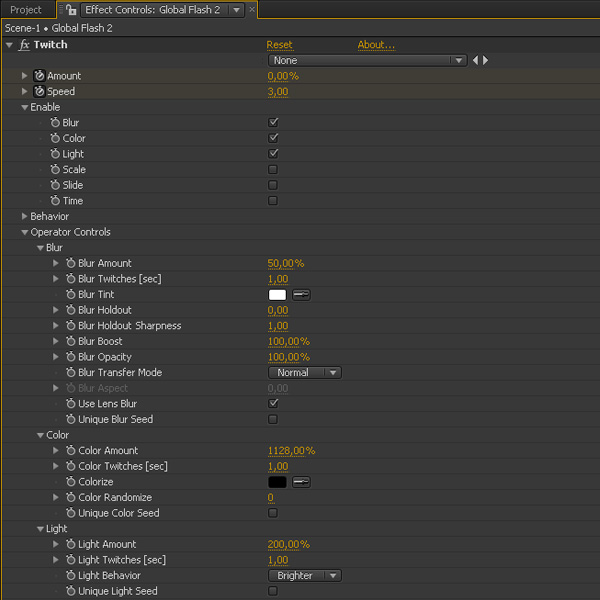The image size is (600, 600).
Task: Enable the Time checkbox
Action: point(273,201)
